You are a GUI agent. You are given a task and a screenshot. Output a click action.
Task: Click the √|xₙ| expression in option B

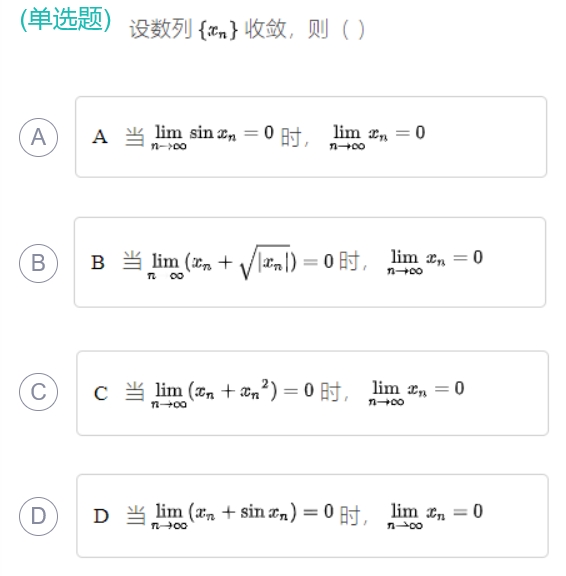(266, 262)
